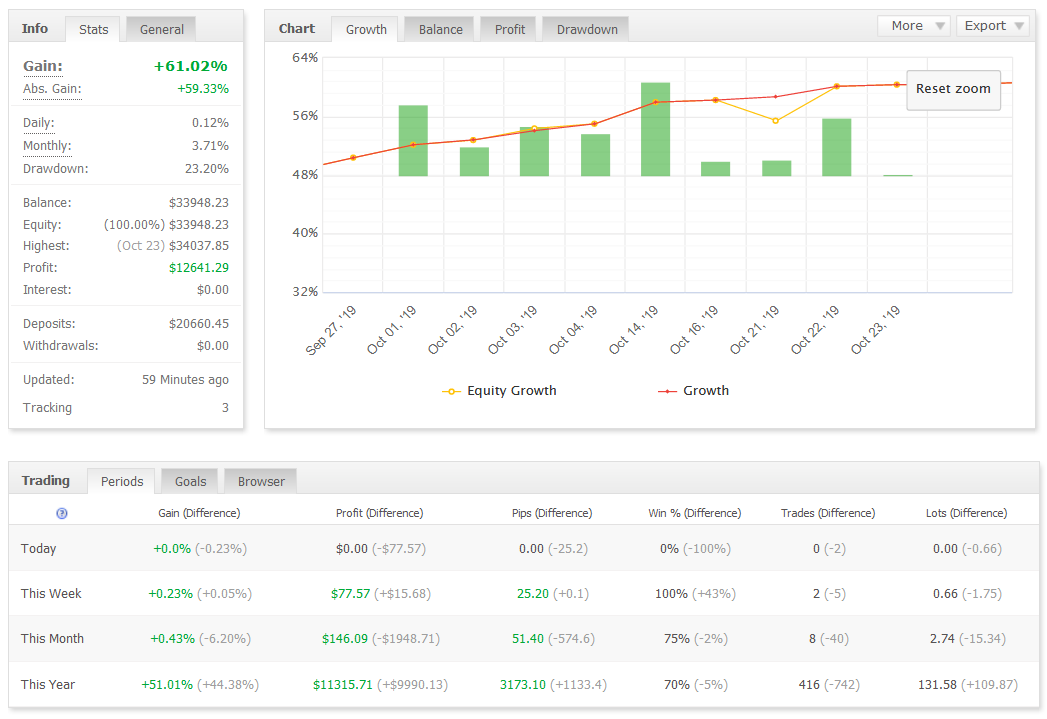Image resolution: width=1047 pixels, height=719 pixels.
Task: Click the Tracking count 3
Action: [225, 408]
